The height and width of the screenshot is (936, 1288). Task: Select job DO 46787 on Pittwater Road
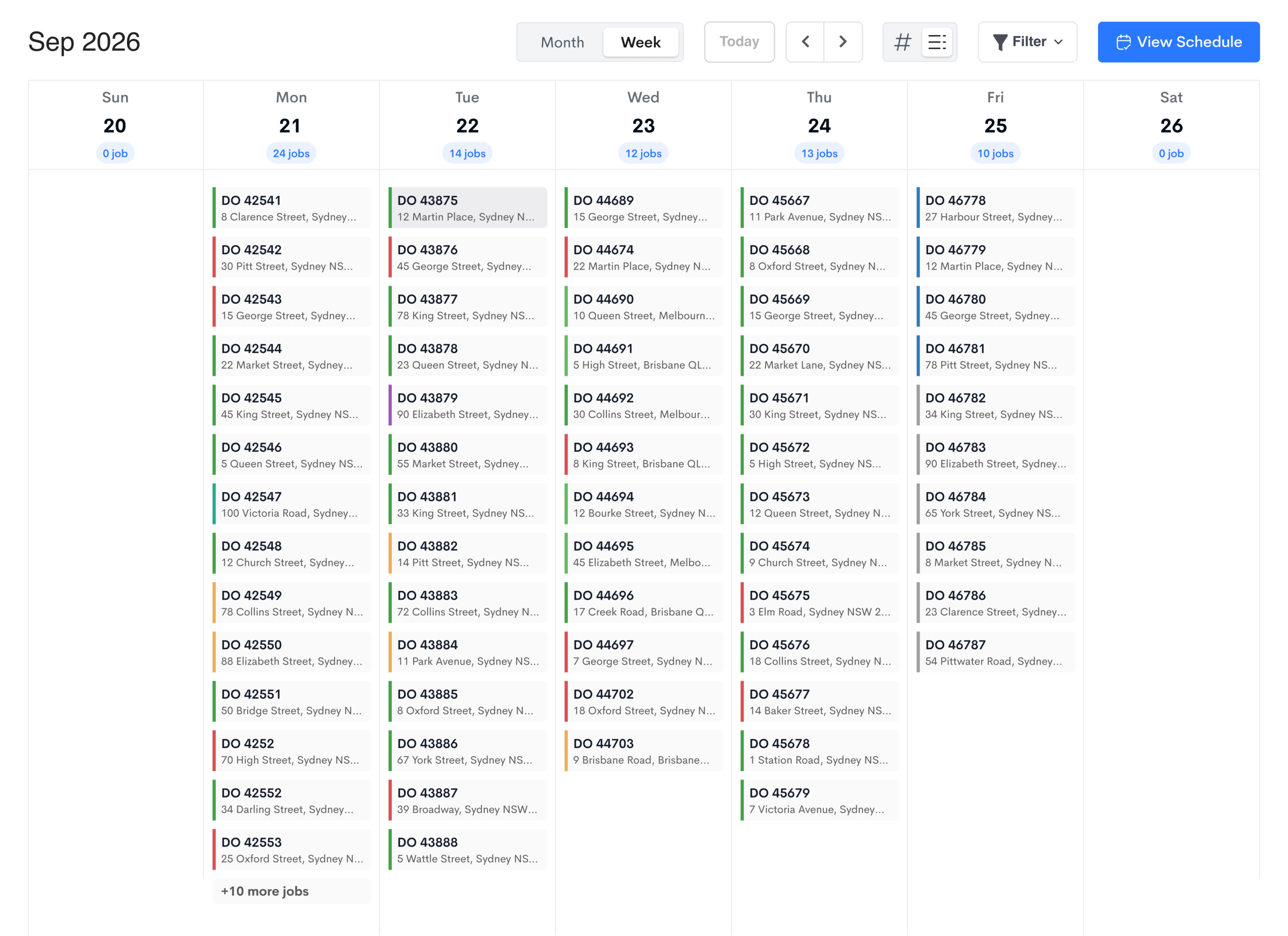point(996,652)
